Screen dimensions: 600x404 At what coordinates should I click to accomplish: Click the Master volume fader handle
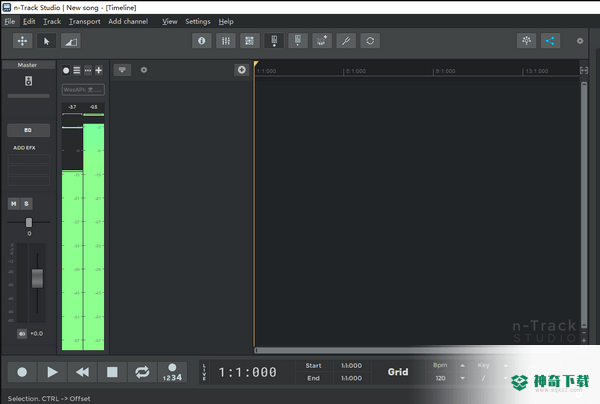point(37,279)
